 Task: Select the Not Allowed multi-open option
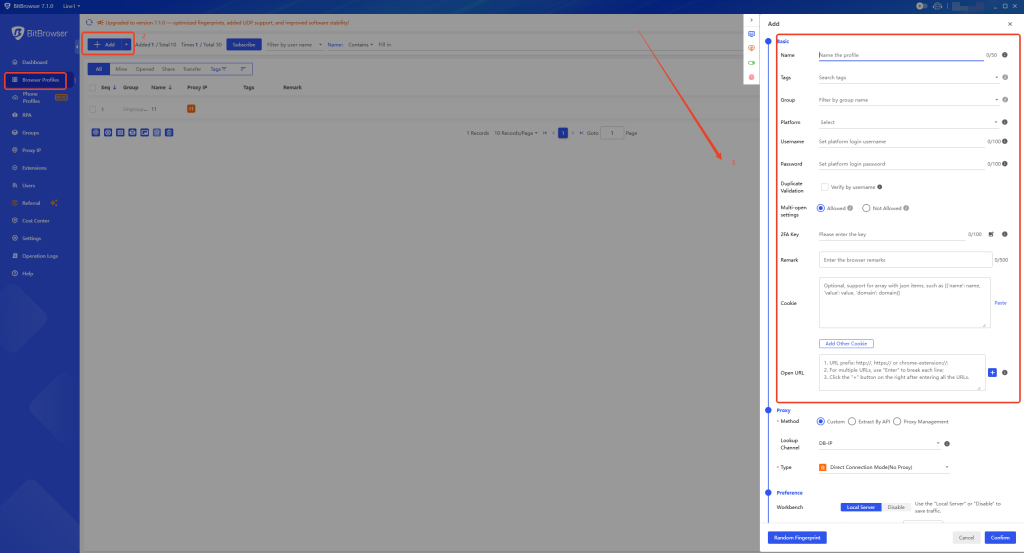pos(866,208)
